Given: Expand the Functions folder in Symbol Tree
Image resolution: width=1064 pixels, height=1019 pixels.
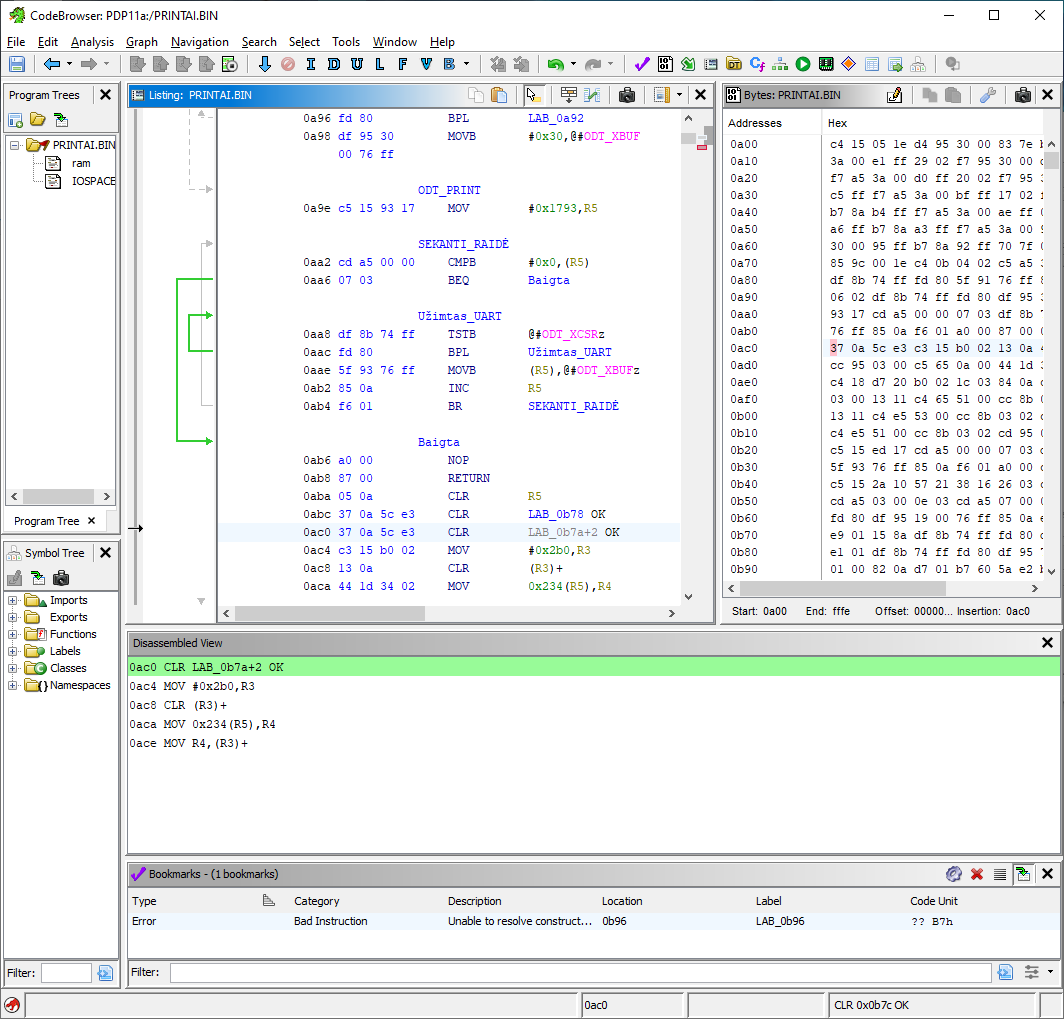Looking at the screenshot, I should click(13, 634).
